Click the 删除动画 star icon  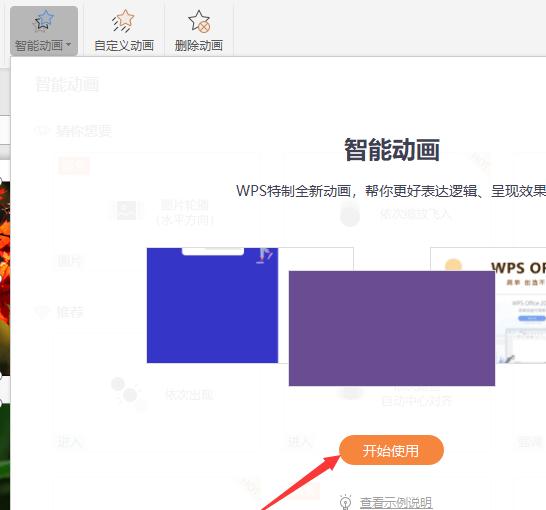(x=199, y=21)
